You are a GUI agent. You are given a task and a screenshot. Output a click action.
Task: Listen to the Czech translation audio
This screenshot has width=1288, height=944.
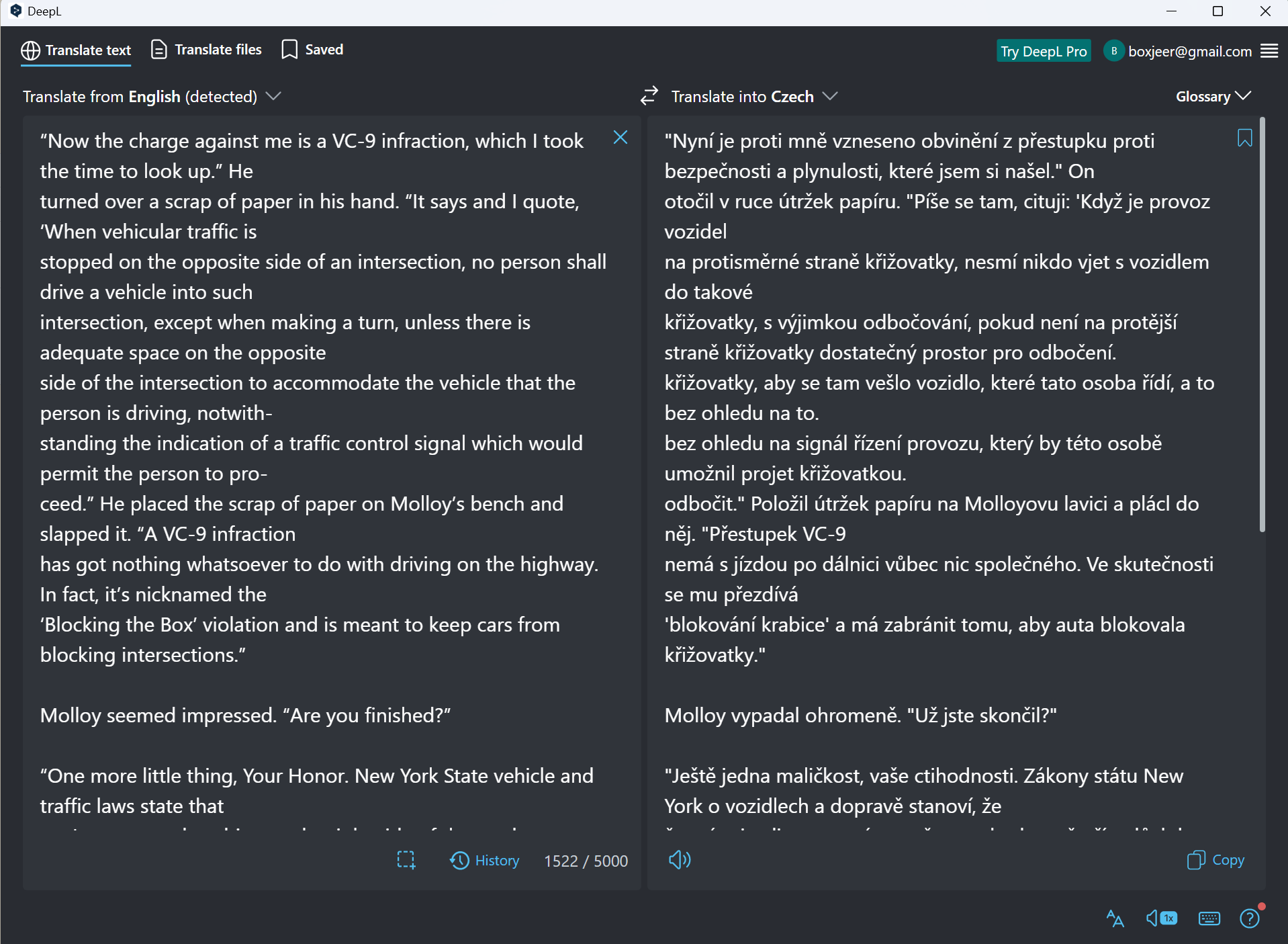tap(680, 859)
